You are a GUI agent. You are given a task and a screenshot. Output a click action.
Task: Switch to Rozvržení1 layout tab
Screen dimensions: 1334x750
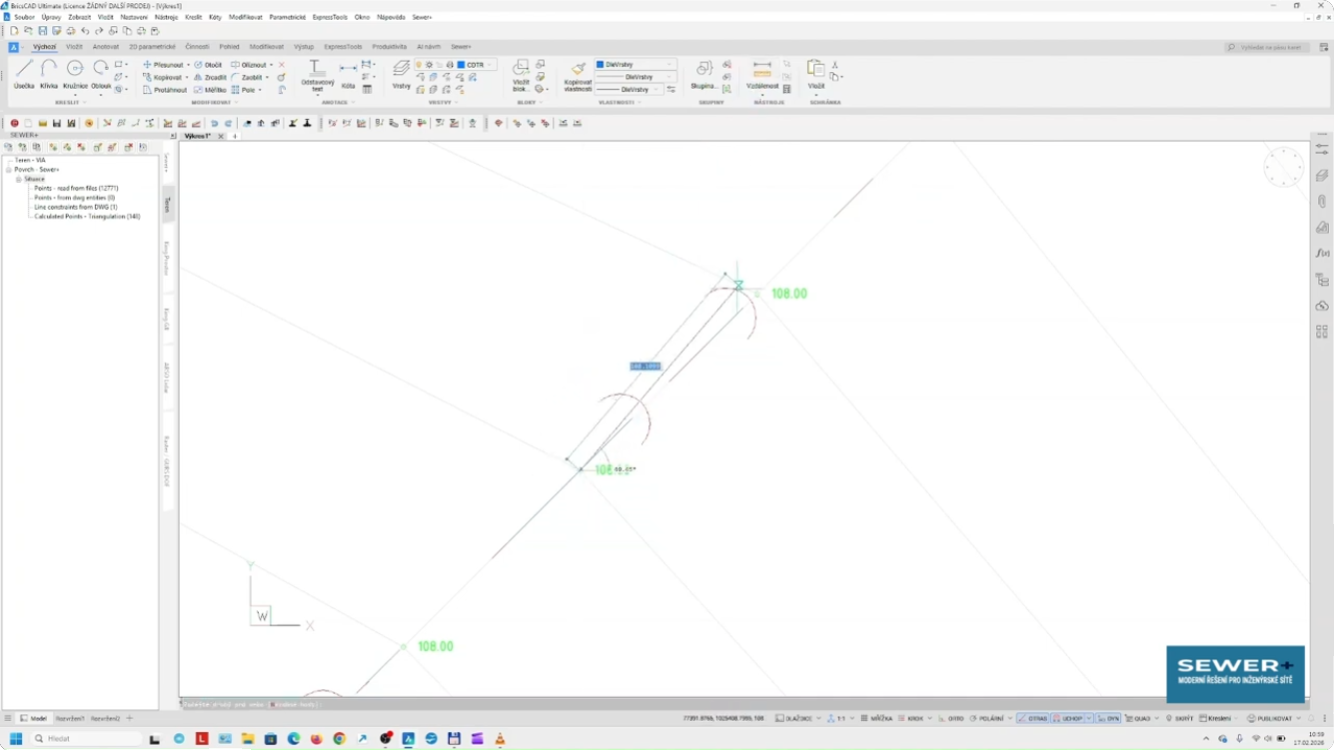click(69, 718)
